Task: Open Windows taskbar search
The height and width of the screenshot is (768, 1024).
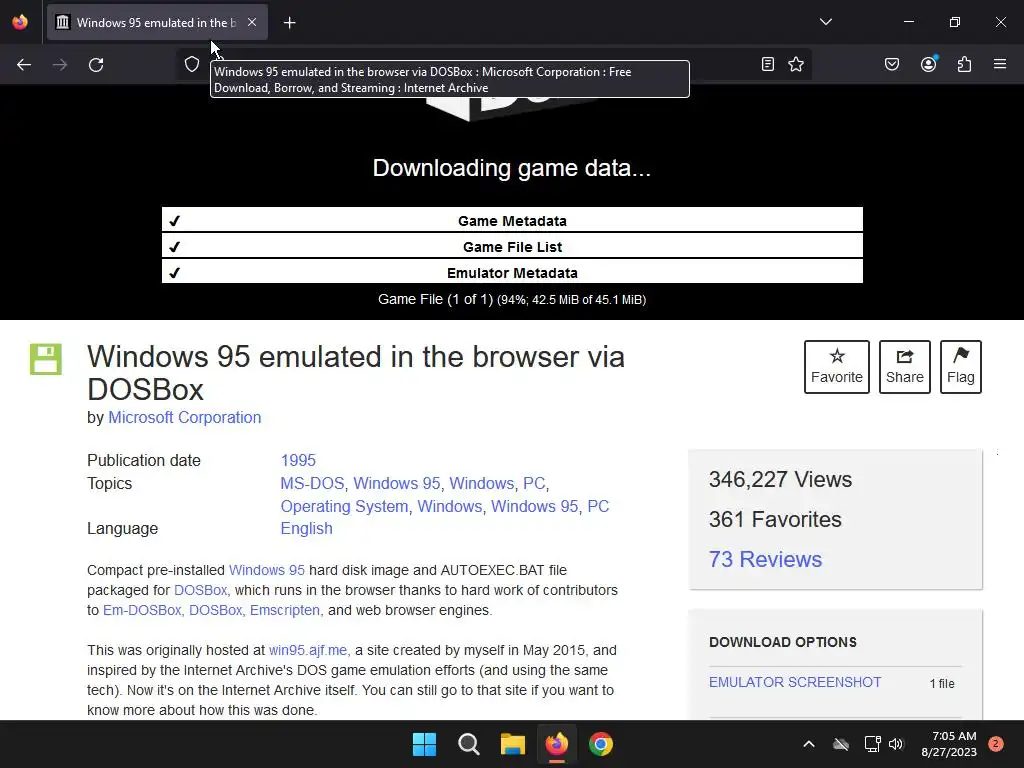Action: tap(469, 744)
